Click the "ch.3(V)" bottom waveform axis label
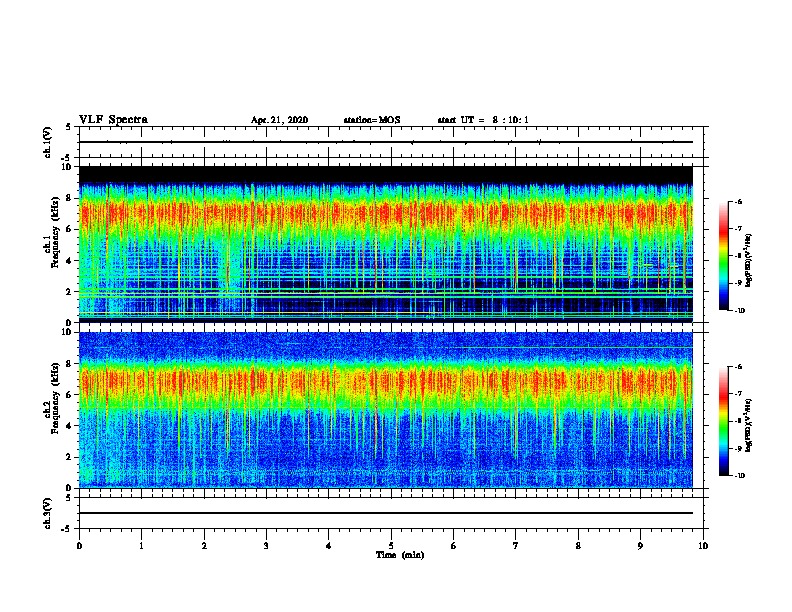The image size is (792, 612). (x=48, y=514)
